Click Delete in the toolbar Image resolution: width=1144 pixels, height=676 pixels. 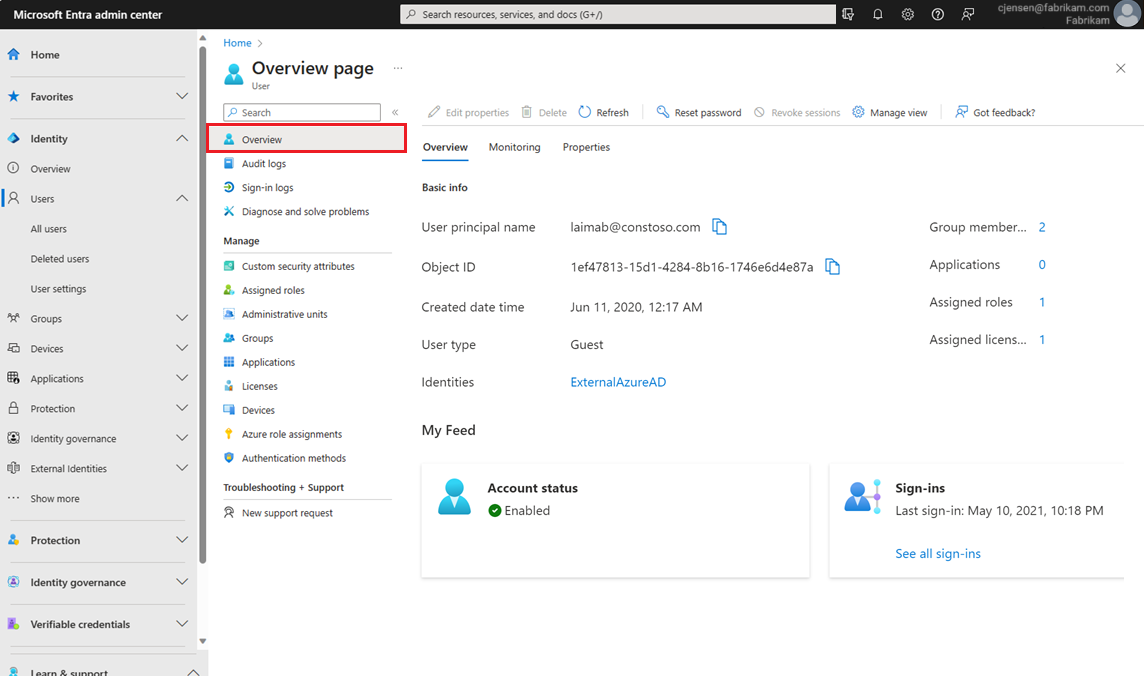[x=544, y=112]
